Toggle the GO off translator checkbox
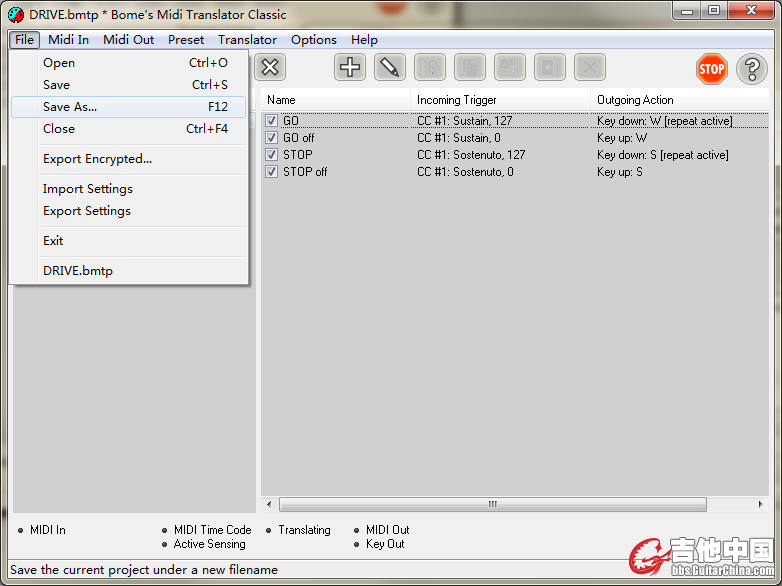782x586 pixels. [x=272, y=138]
